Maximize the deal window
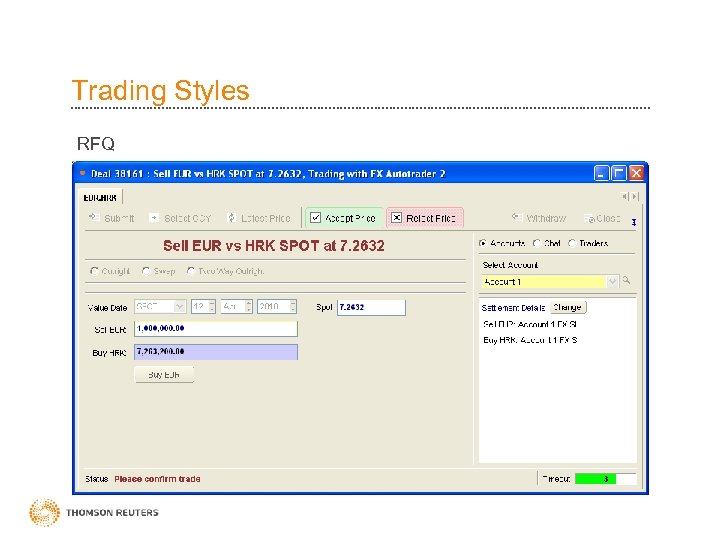 click(x=619, y=173)
